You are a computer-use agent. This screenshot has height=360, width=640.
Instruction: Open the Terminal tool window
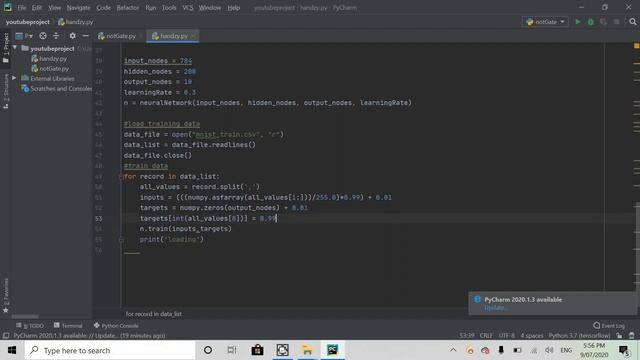coord(68,326)
